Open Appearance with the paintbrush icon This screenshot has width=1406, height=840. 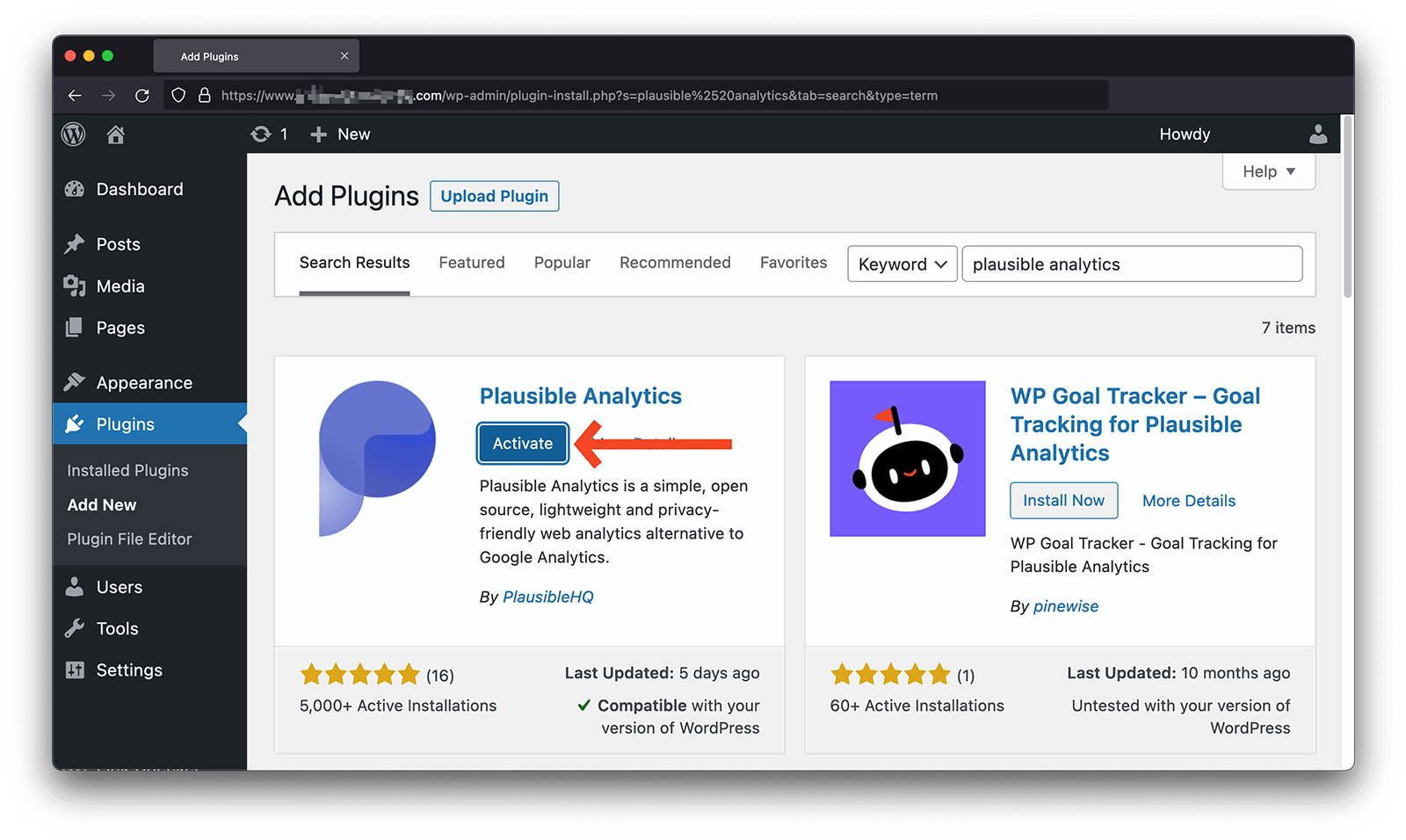pos(74,382)
